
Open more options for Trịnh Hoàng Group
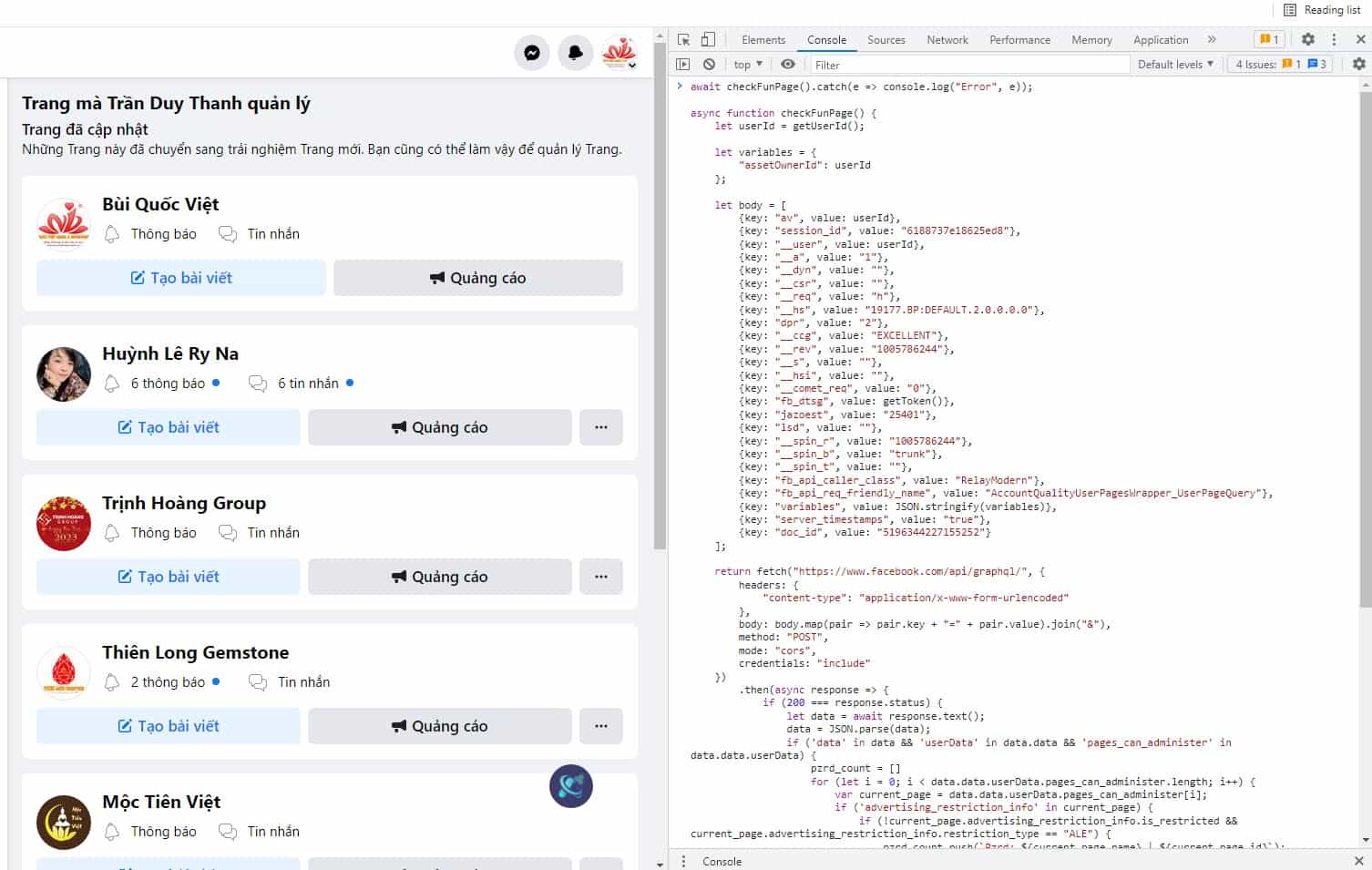coord(601,577)
